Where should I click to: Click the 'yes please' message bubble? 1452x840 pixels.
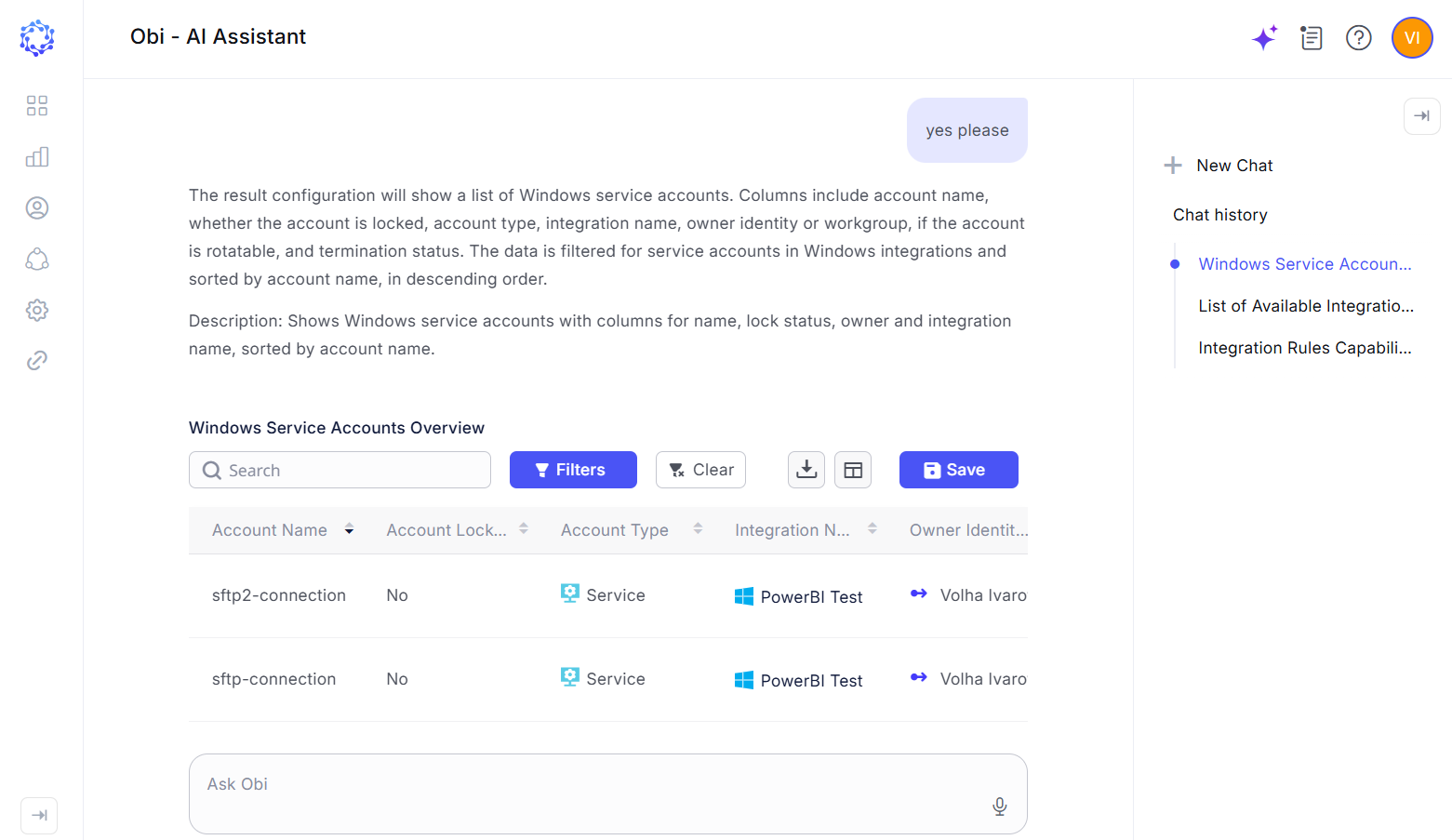click(967, 130)
